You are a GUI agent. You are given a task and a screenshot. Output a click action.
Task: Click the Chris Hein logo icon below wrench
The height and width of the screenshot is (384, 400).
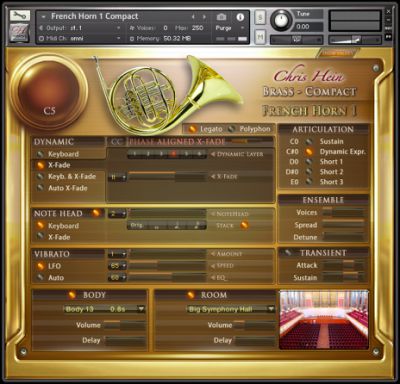point(20,33)
